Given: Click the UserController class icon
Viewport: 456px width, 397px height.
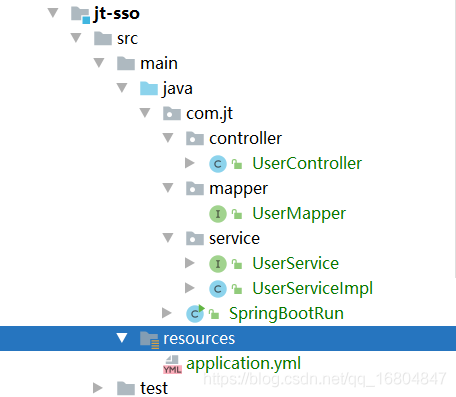Looking at the screenshot, I should (x=218, y=164).
